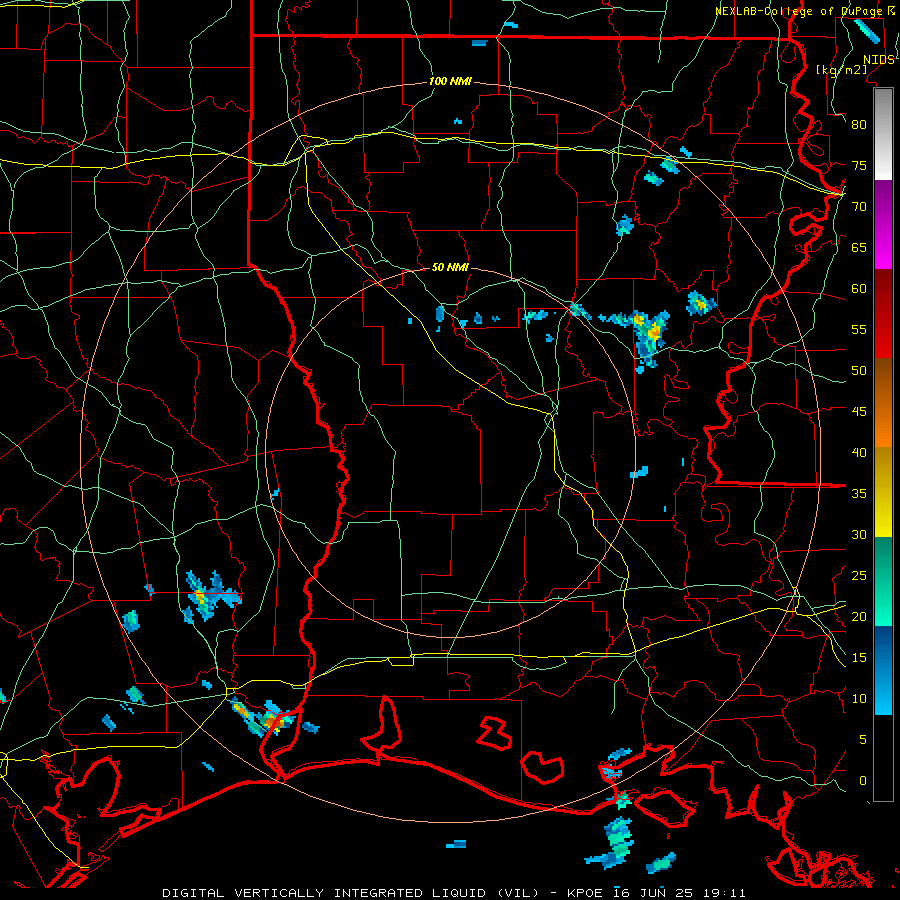The height and width of the screenshot is (900, 900).
Task: Click the "60" value on the VIL scale
Action: [x=859, y=289]
